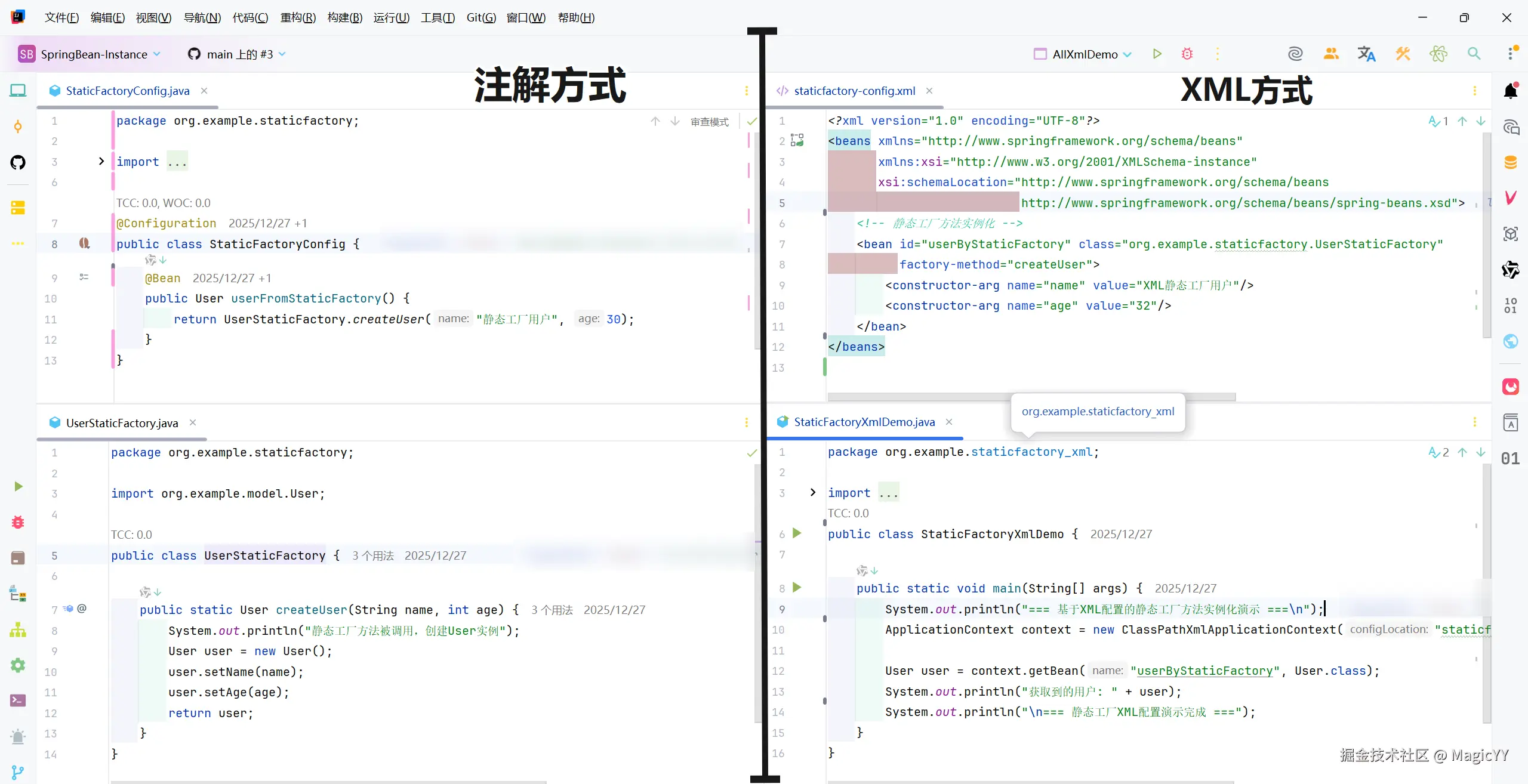Expand folded imports in StaticFactoryXmlDemo.java
1528x784 pixels.
[x=812, y=493]
